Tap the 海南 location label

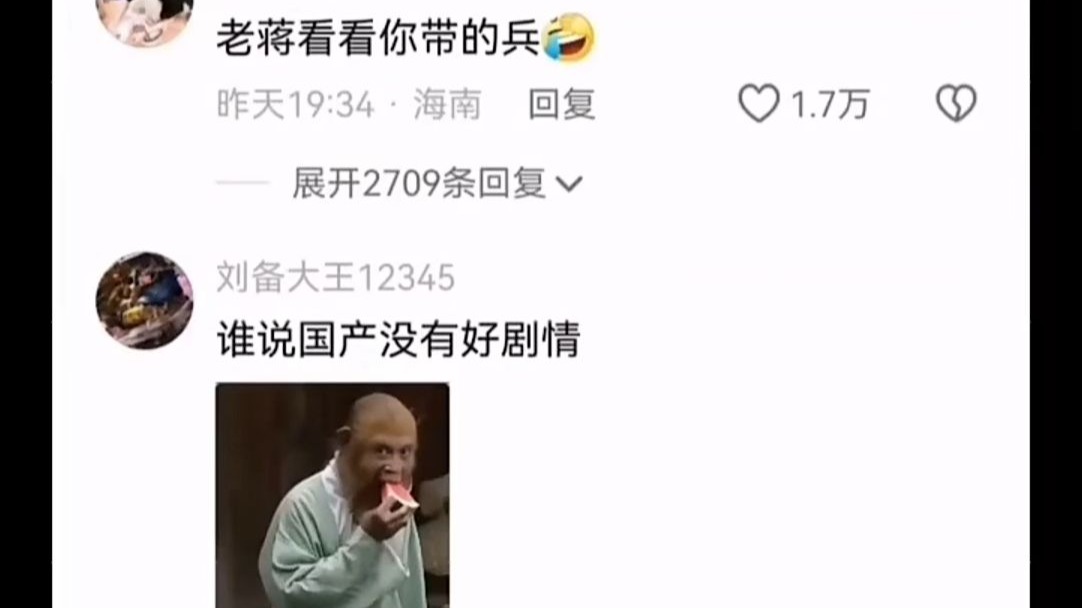pyautogui.click(x=447, y=105)
